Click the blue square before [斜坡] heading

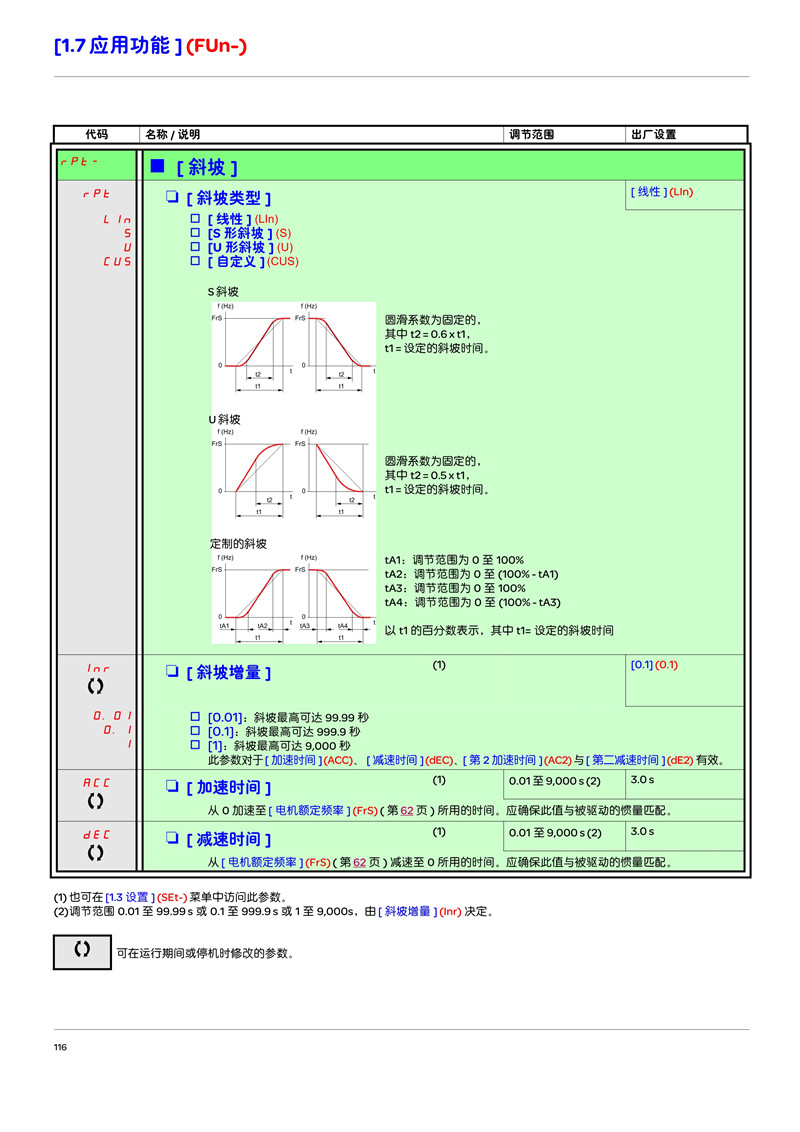point(157,166)
